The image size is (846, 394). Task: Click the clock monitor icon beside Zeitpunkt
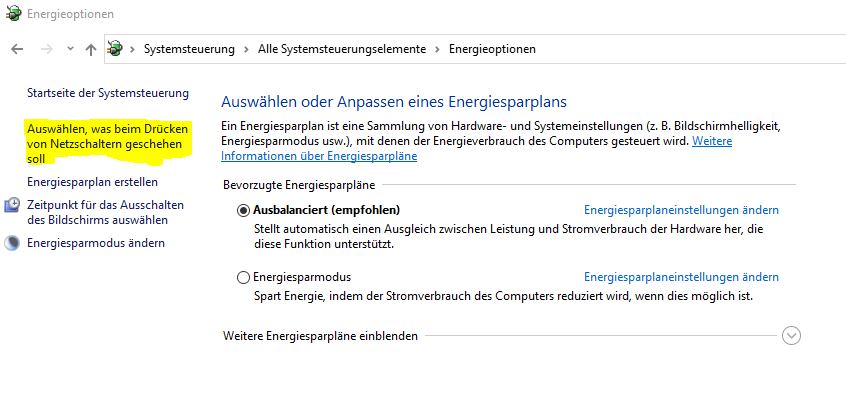(12, 205)
